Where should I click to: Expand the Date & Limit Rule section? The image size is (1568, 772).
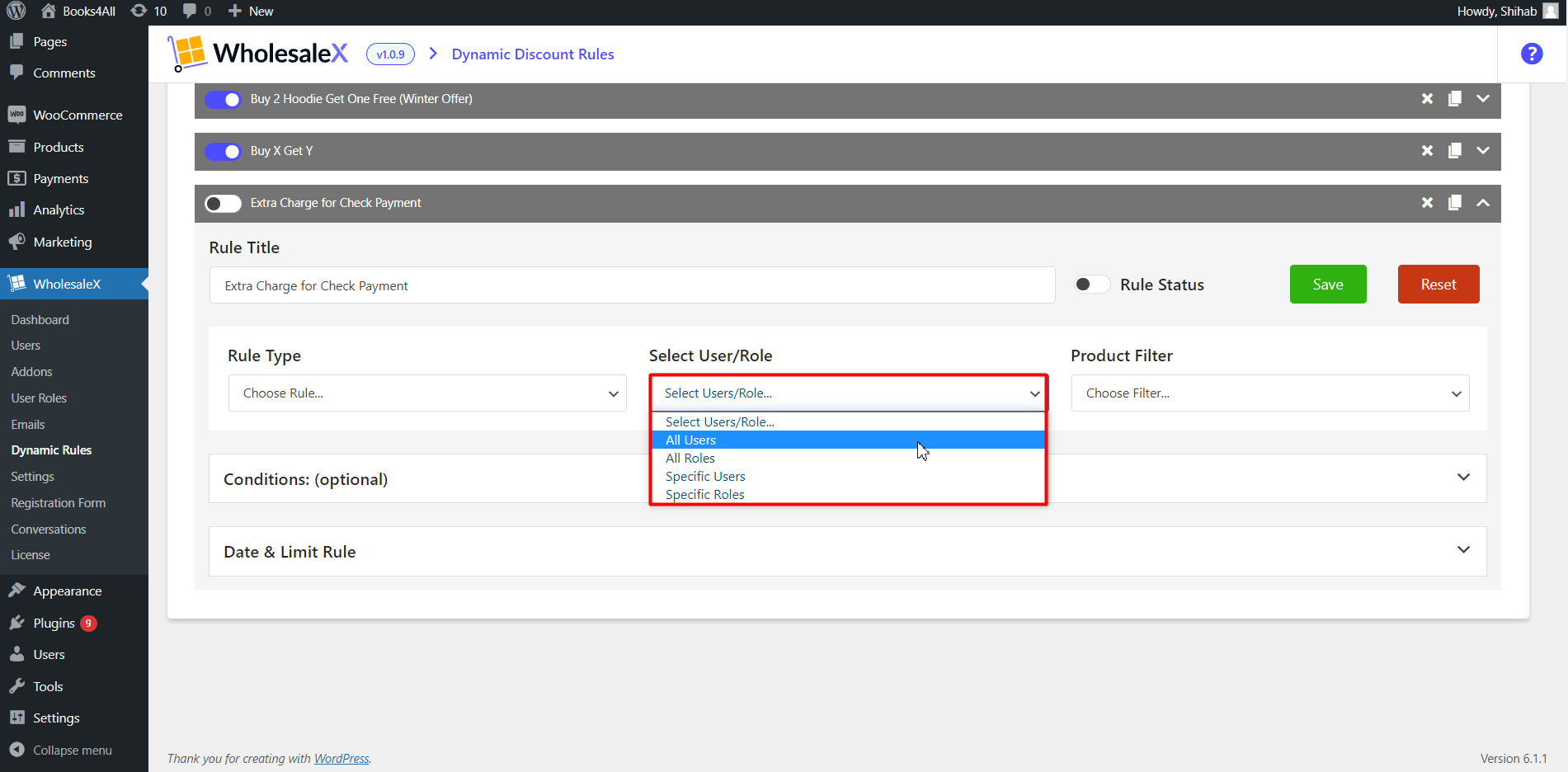[x=847, y=552]
